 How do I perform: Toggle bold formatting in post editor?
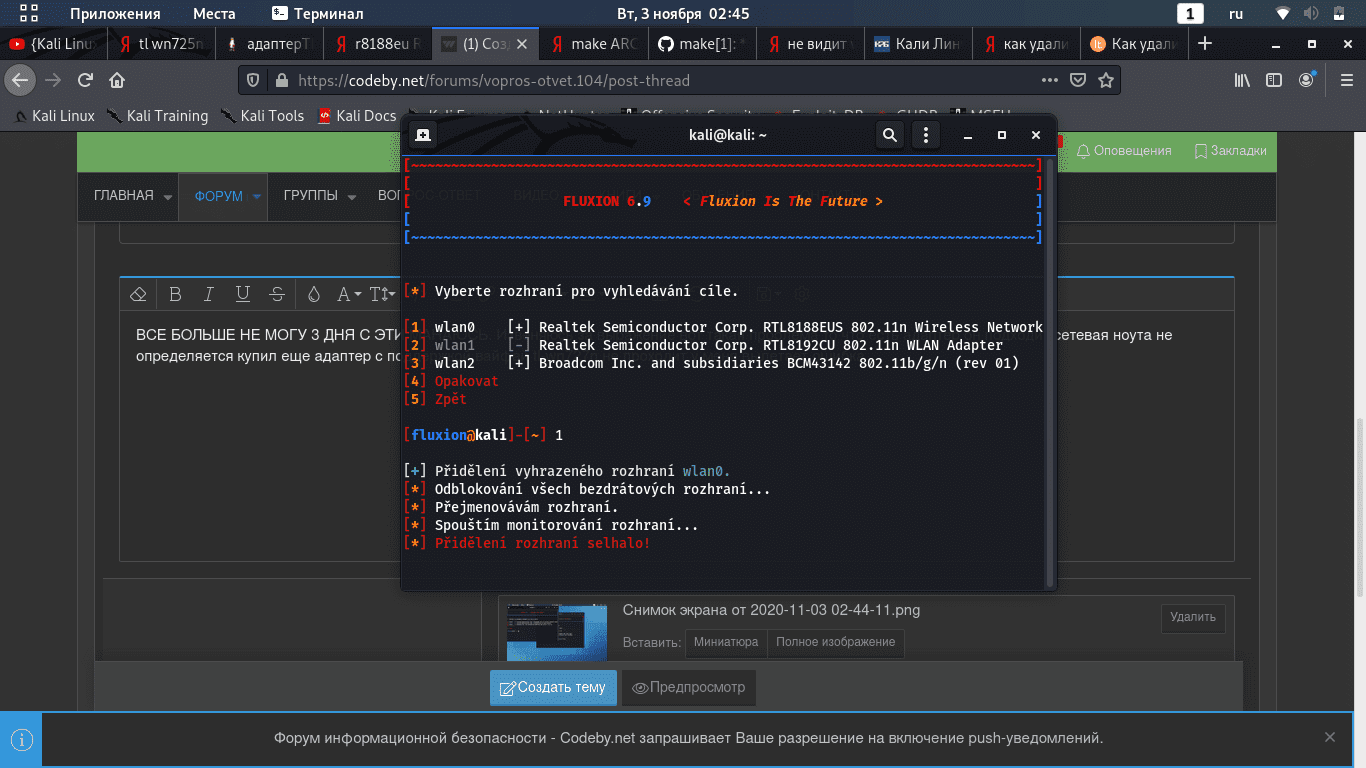175,294
